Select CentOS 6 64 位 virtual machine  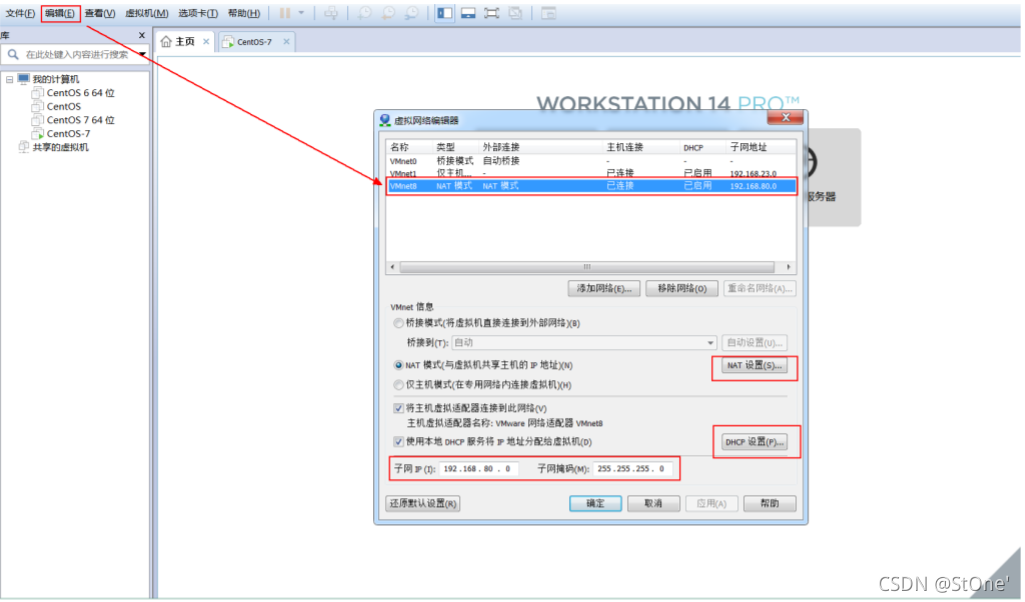tap(80, 93)
